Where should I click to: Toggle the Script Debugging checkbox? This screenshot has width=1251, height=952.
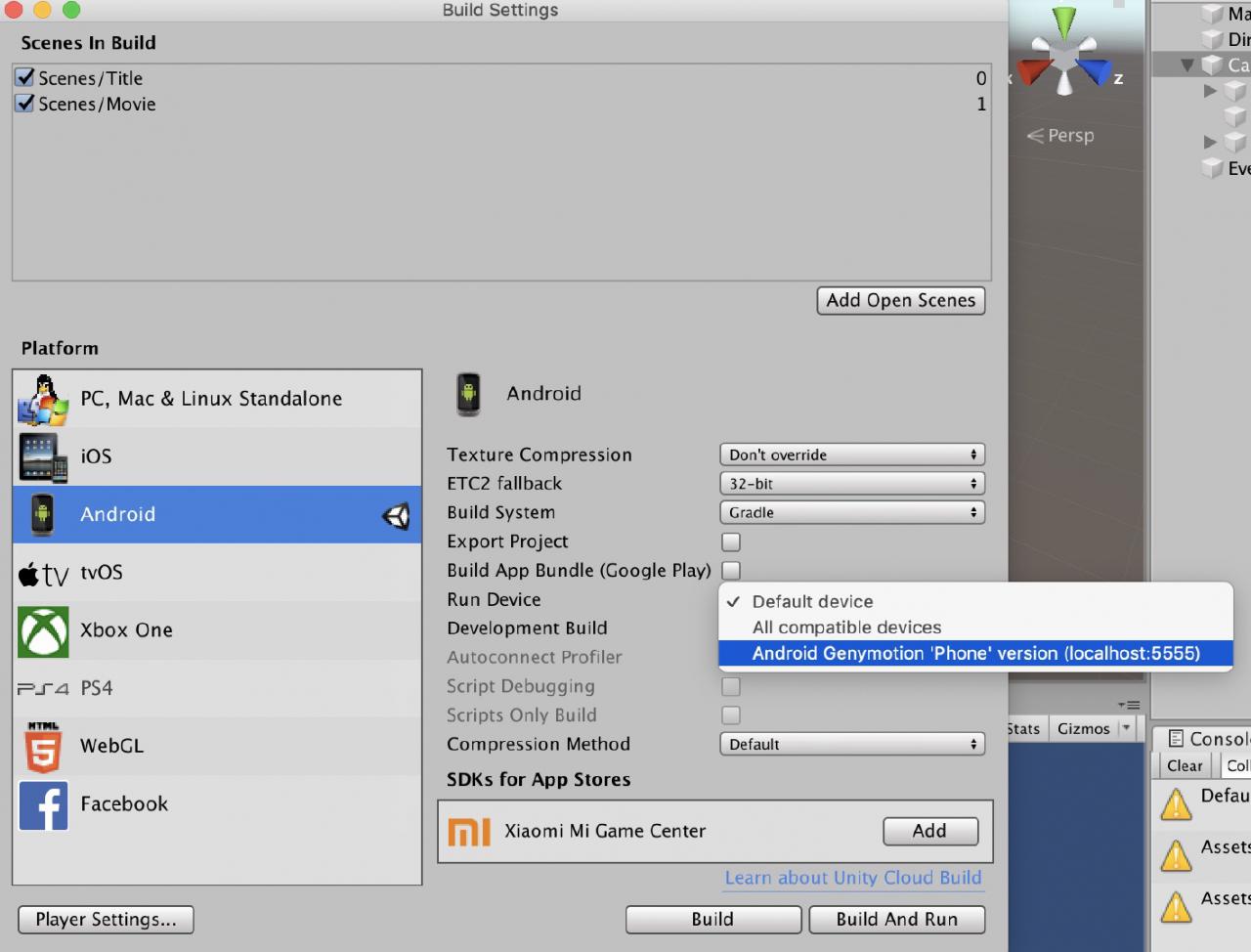pyautogui.click(x=731, y=686)
